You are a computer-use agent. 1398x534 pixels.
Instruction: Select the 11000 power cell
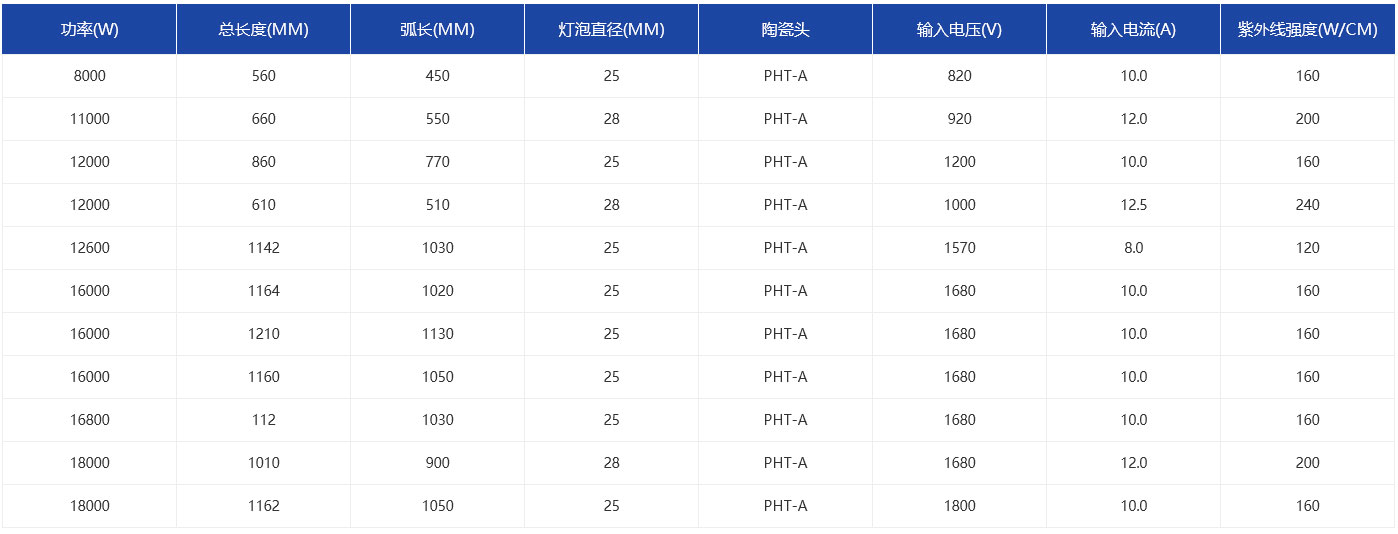click(x=89, y=119)
